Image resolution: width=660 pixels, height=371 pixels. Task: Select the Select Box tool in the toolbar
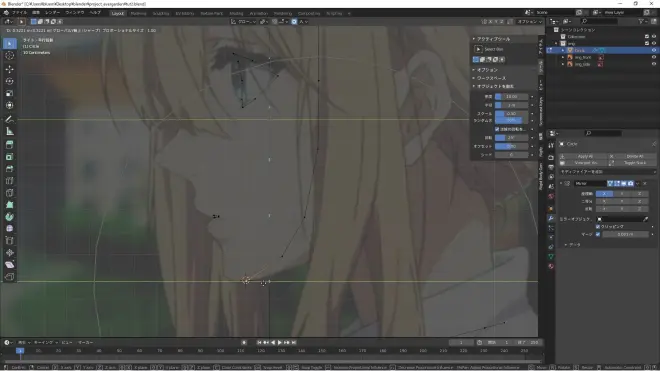click(10, 44)
